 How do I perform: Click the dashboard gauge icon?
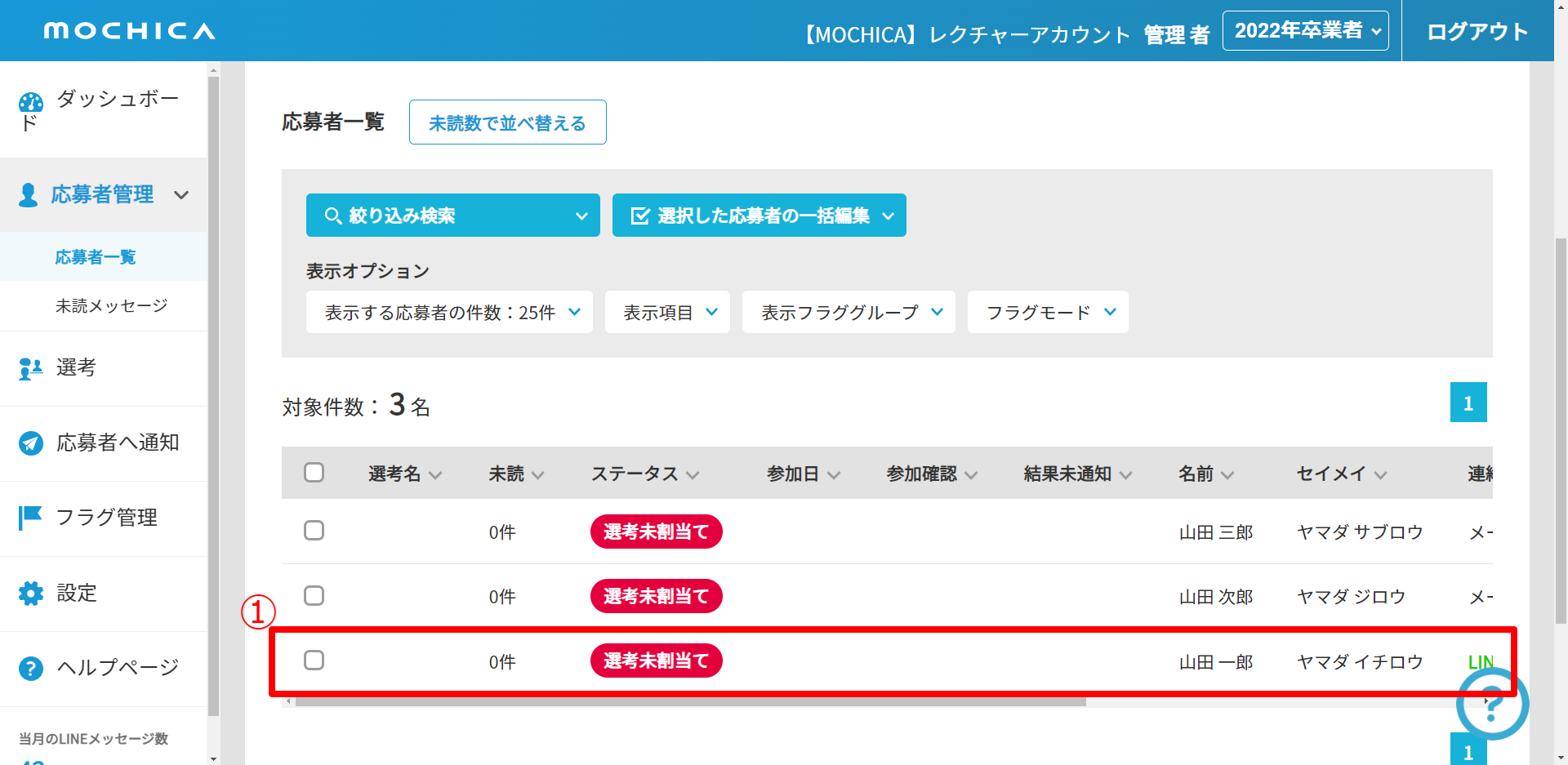click(31, 103)
